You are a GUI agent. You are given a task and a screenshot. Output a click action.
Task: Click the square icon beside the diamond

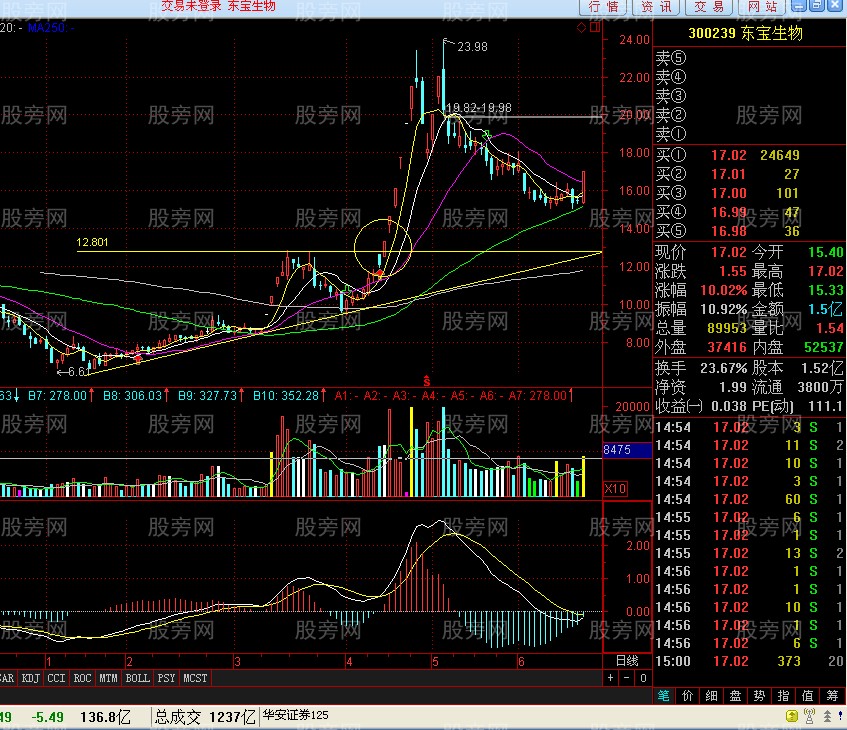coord(593,27)
